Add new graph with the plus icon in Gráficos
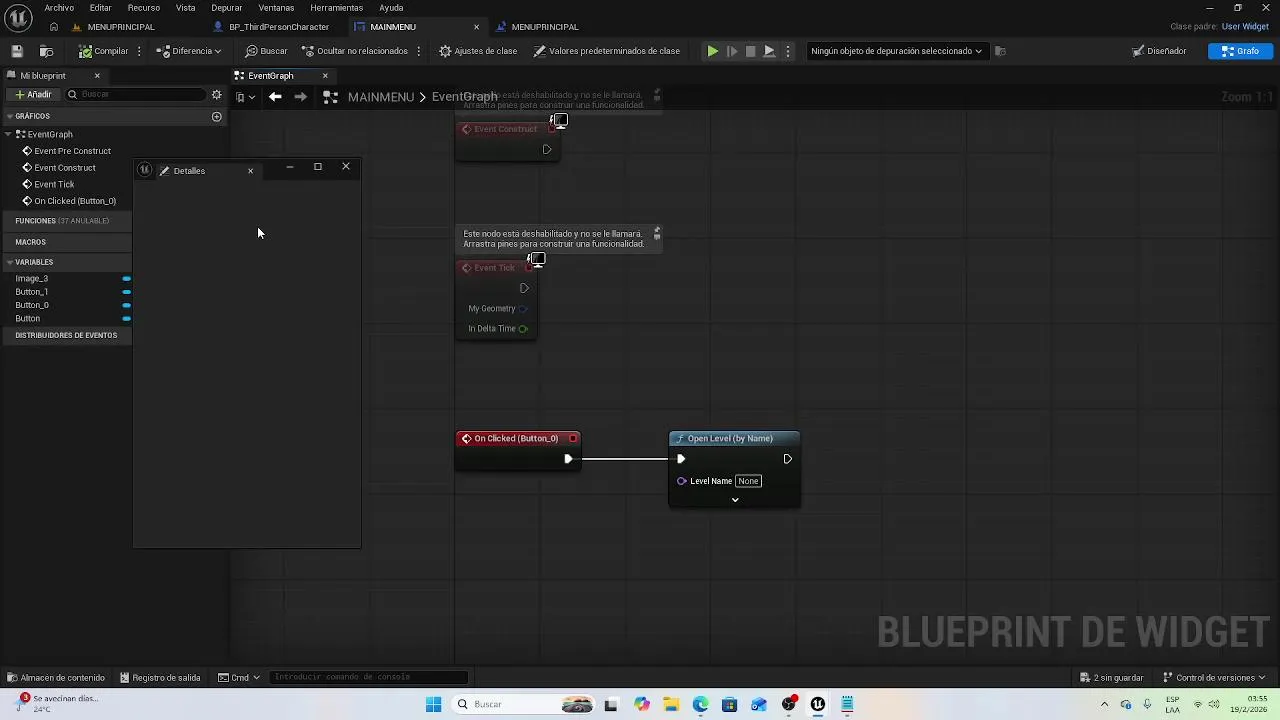The height and width of the screenshot is (720, 1280). pyautogui.click(x=216, y=116)
